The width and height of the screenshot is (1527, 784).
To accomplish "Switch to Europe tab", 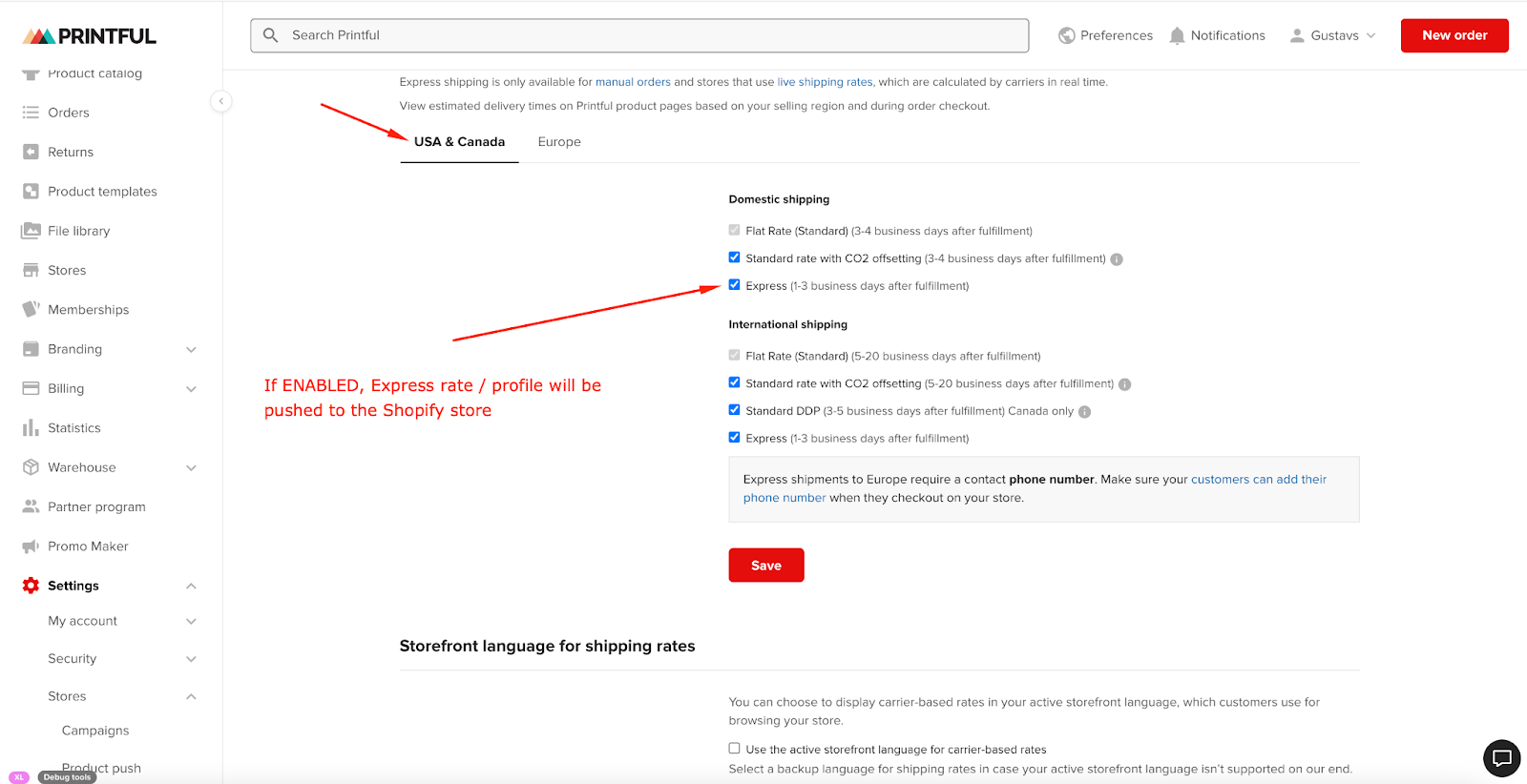I will [x=559, y=142].
